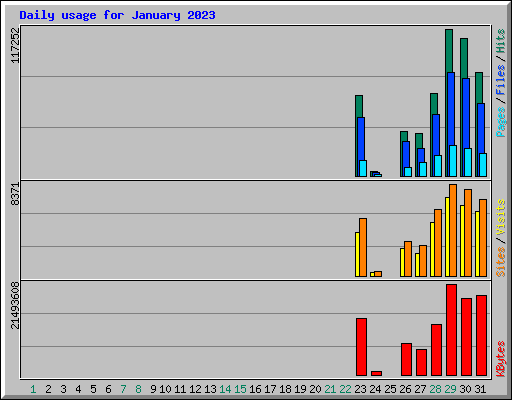The height and width of the screenshot is (400, 512).
Task: Click day 25 on the date axis
Action: click(x=390, y=389)
